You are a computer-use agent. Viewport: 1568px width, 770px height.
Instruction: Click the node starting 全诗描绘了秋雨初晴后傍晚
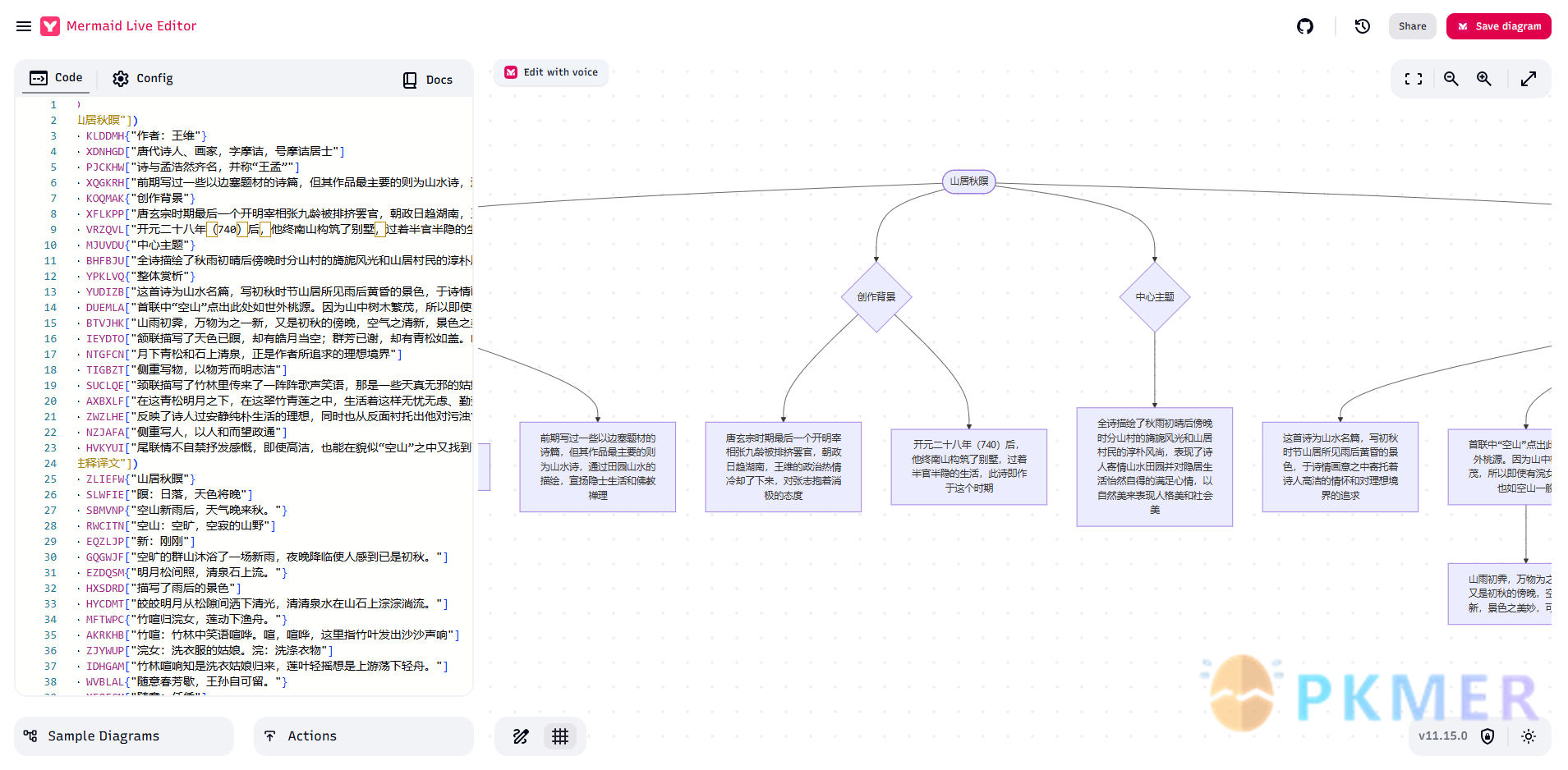(x=1155, y=466)
